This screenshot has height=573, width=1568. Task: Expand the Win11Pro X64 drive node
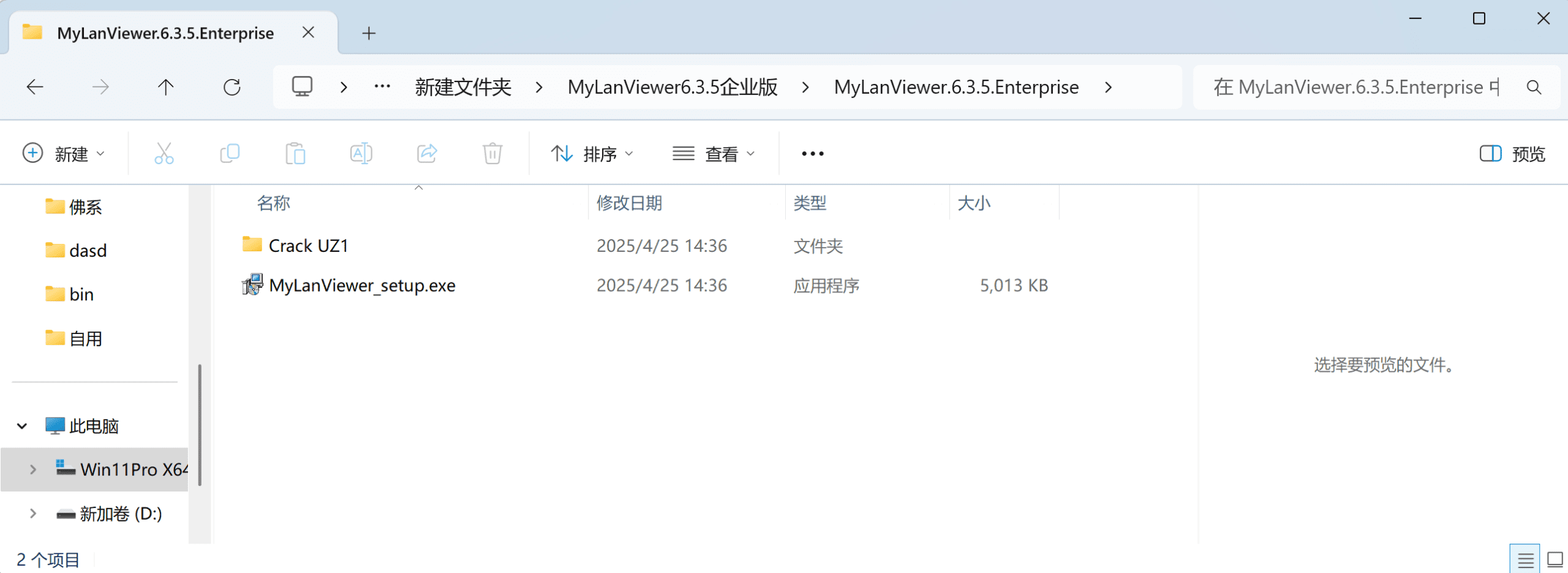(33, 469)
